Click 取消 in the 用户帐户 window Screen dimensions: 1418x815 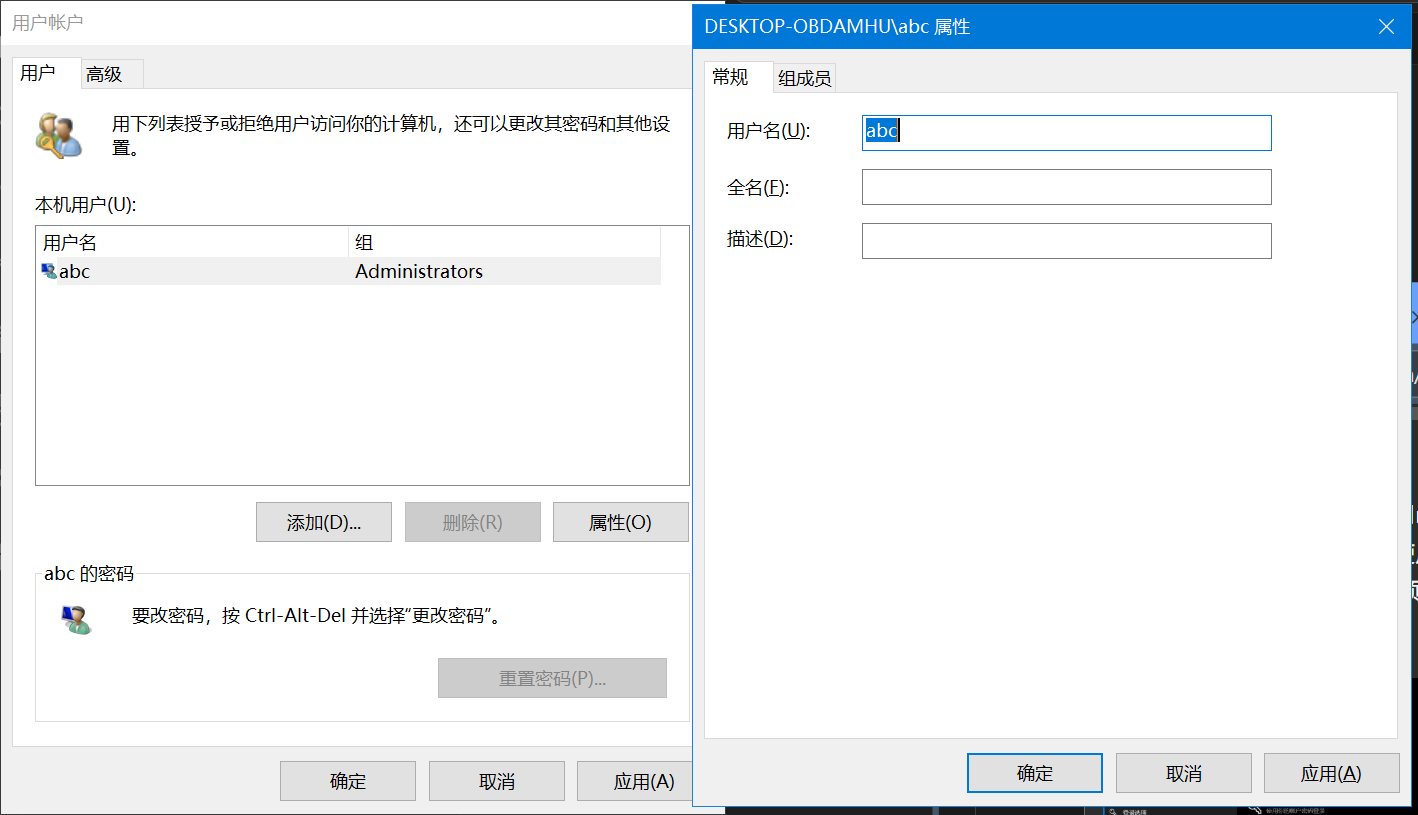pos(497,781)
